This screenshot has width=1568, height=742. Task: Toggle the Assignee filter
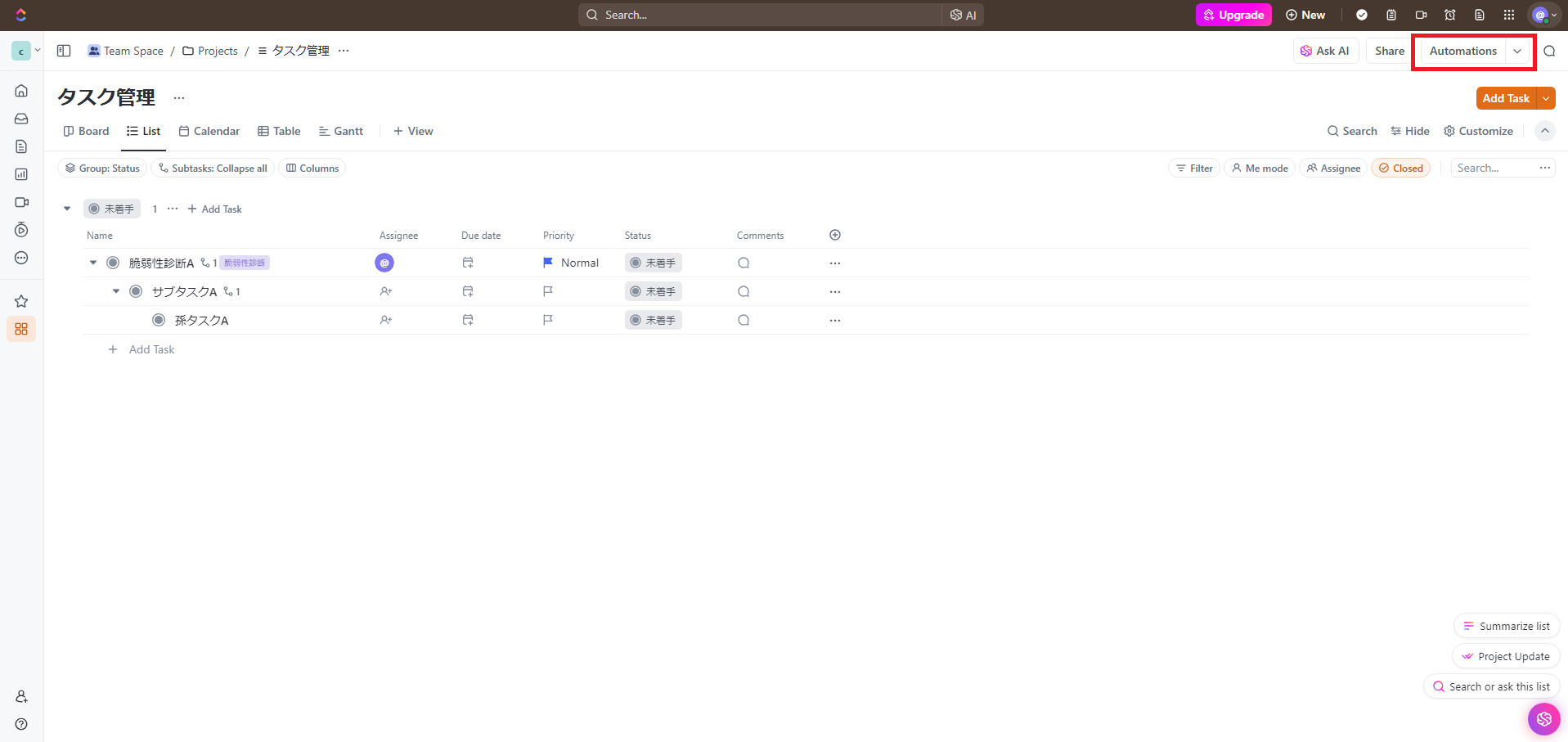[1333, 169]
